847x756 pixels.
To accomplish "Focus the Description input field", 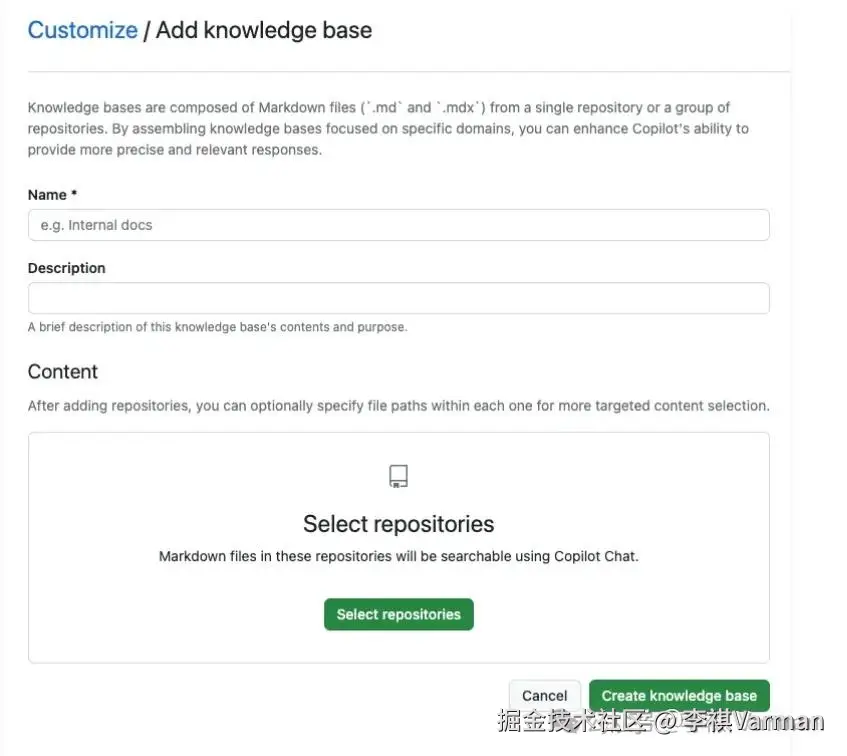I will coord(398,298).
